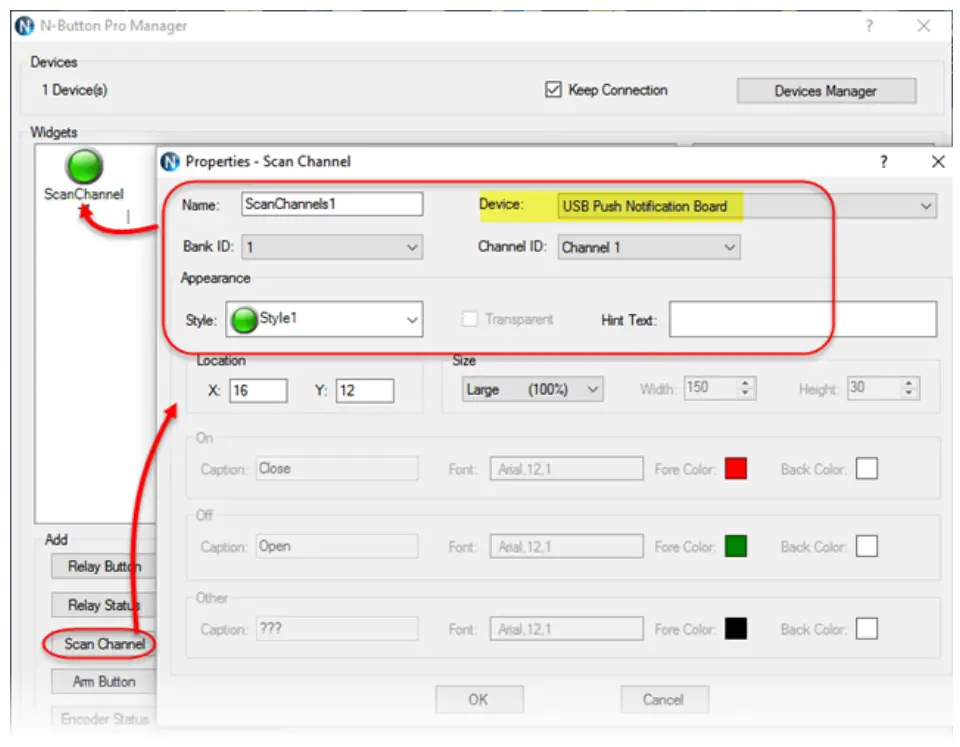Click the '1 Device(s)' text
Viewport: 960px width, 747px height.
74,90
